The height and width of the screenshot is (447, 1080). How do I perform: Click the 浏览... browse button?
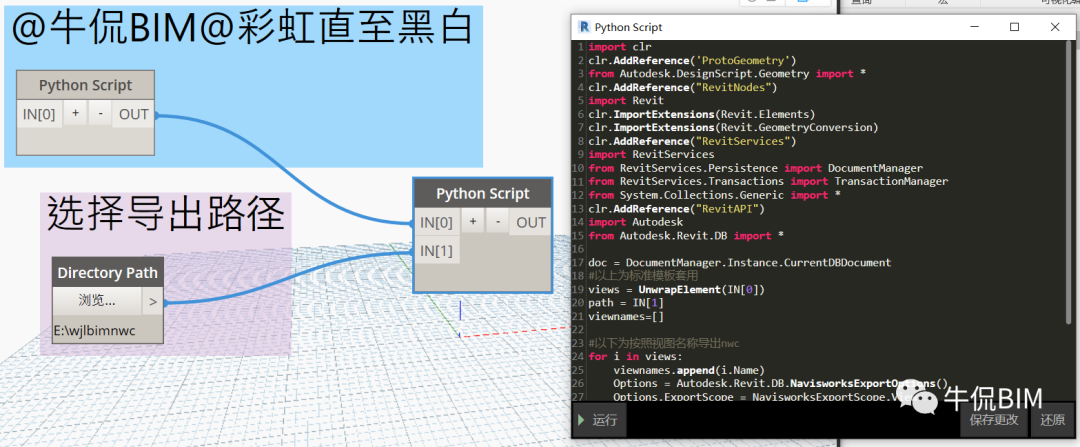click(97, 301)
